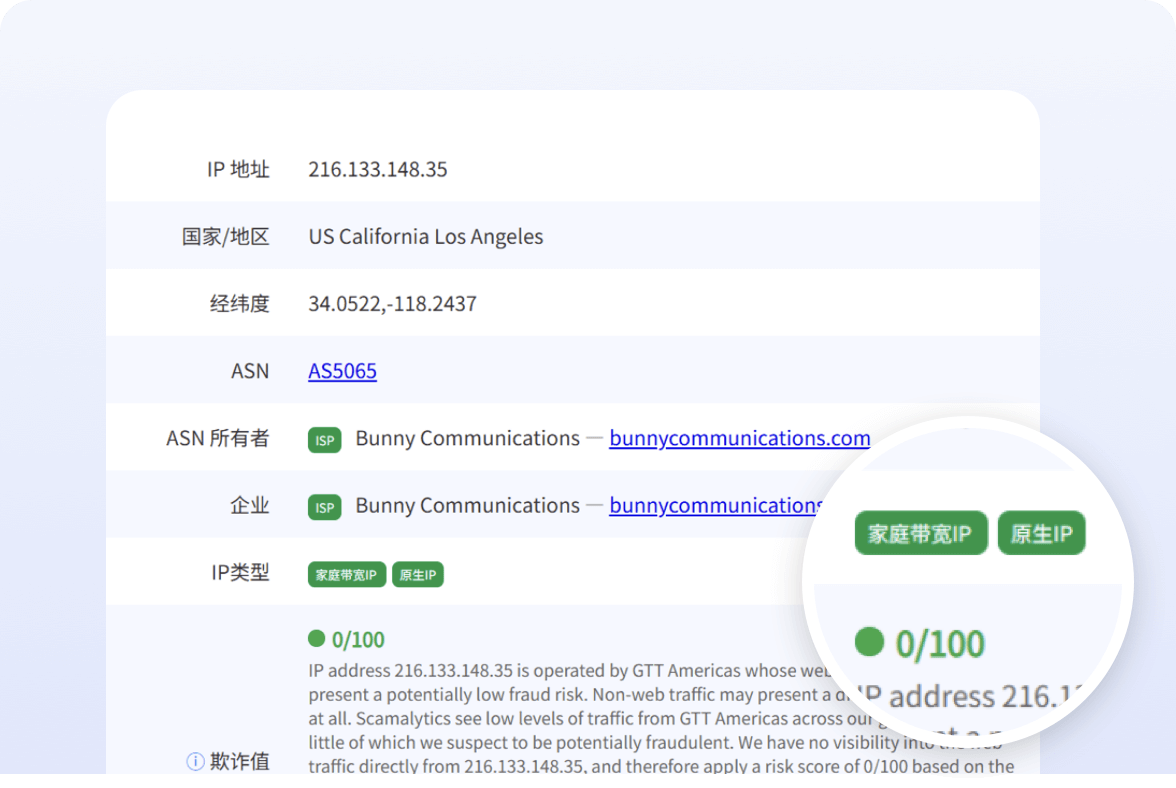The width and height of the screenshot is (1176, 788).
Task: Select the small 原生IP tag in IP类型 row
Action: pos(417,575)
